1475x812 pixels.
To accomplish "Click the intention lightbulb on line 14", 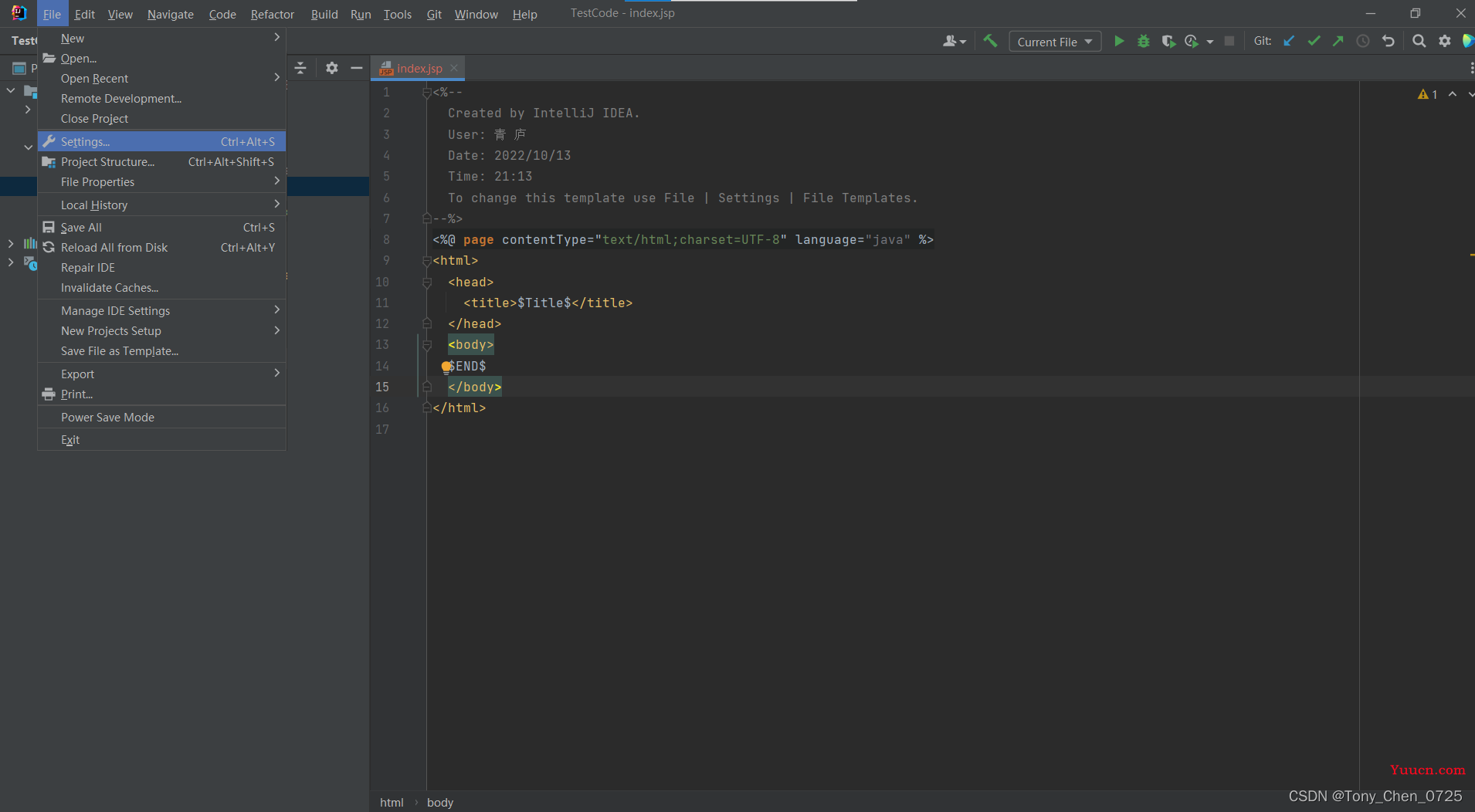I will point(446,367).
